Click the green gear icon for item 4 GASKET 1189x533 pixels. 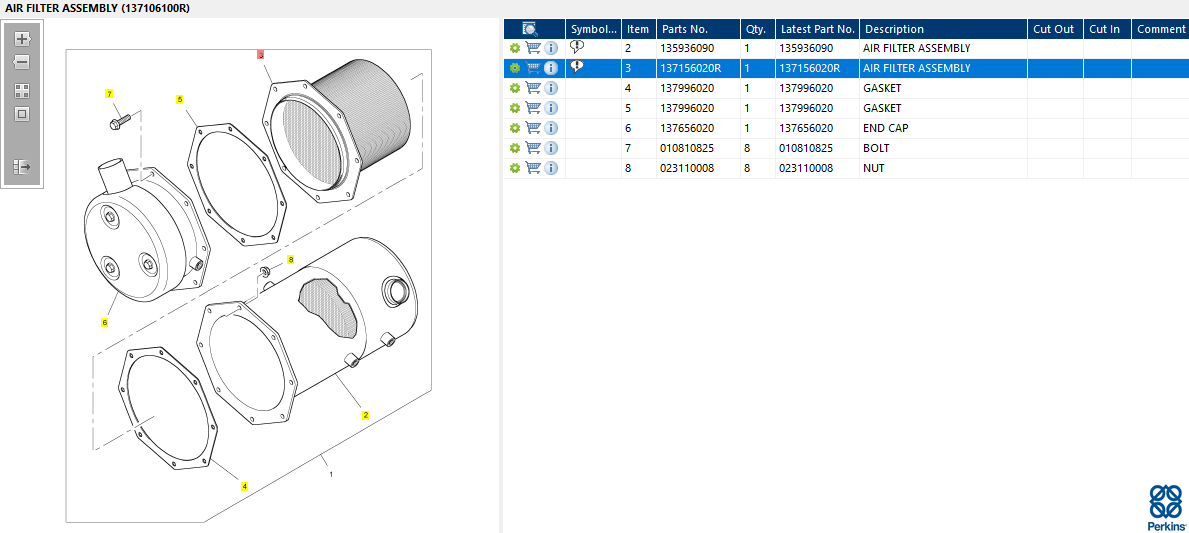[x=515, y=88]
